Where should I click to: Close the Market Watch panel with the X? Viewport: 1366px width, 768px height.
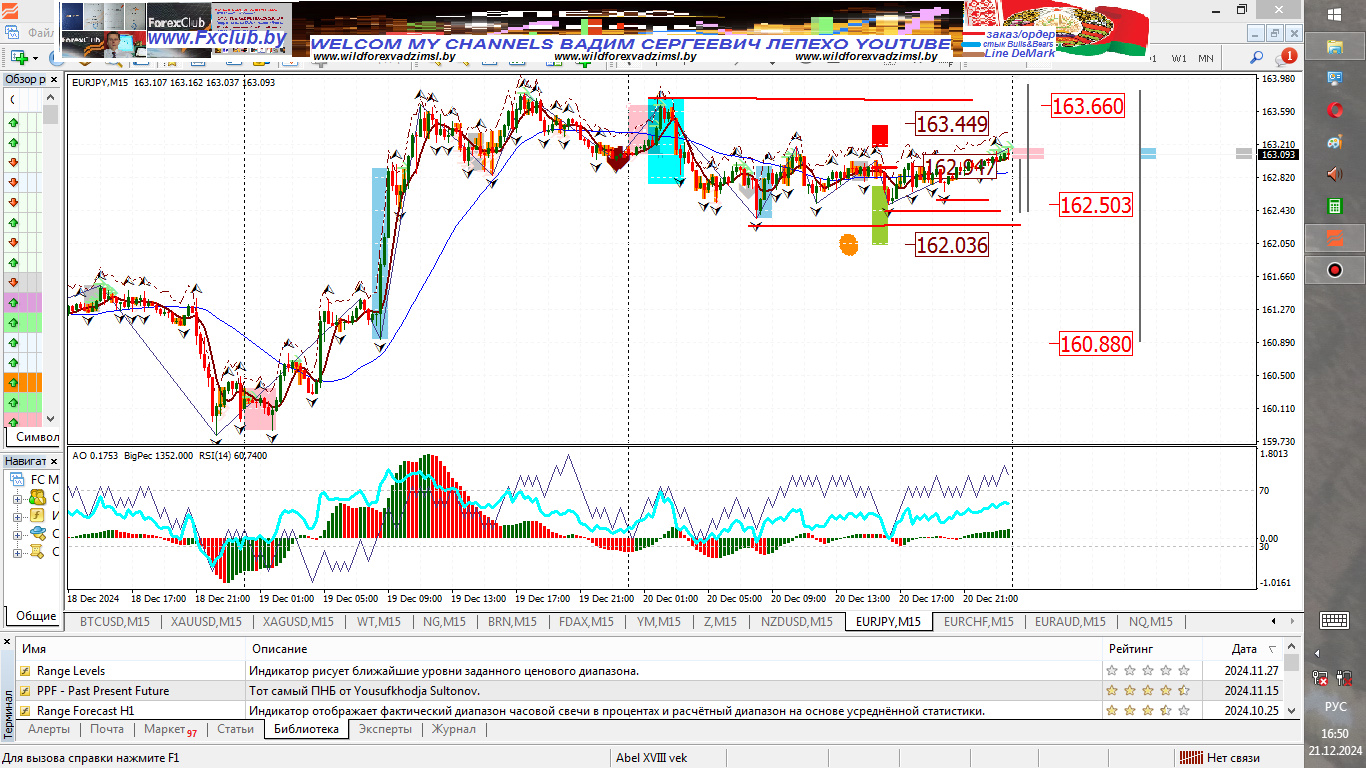(x=55, y=79)
